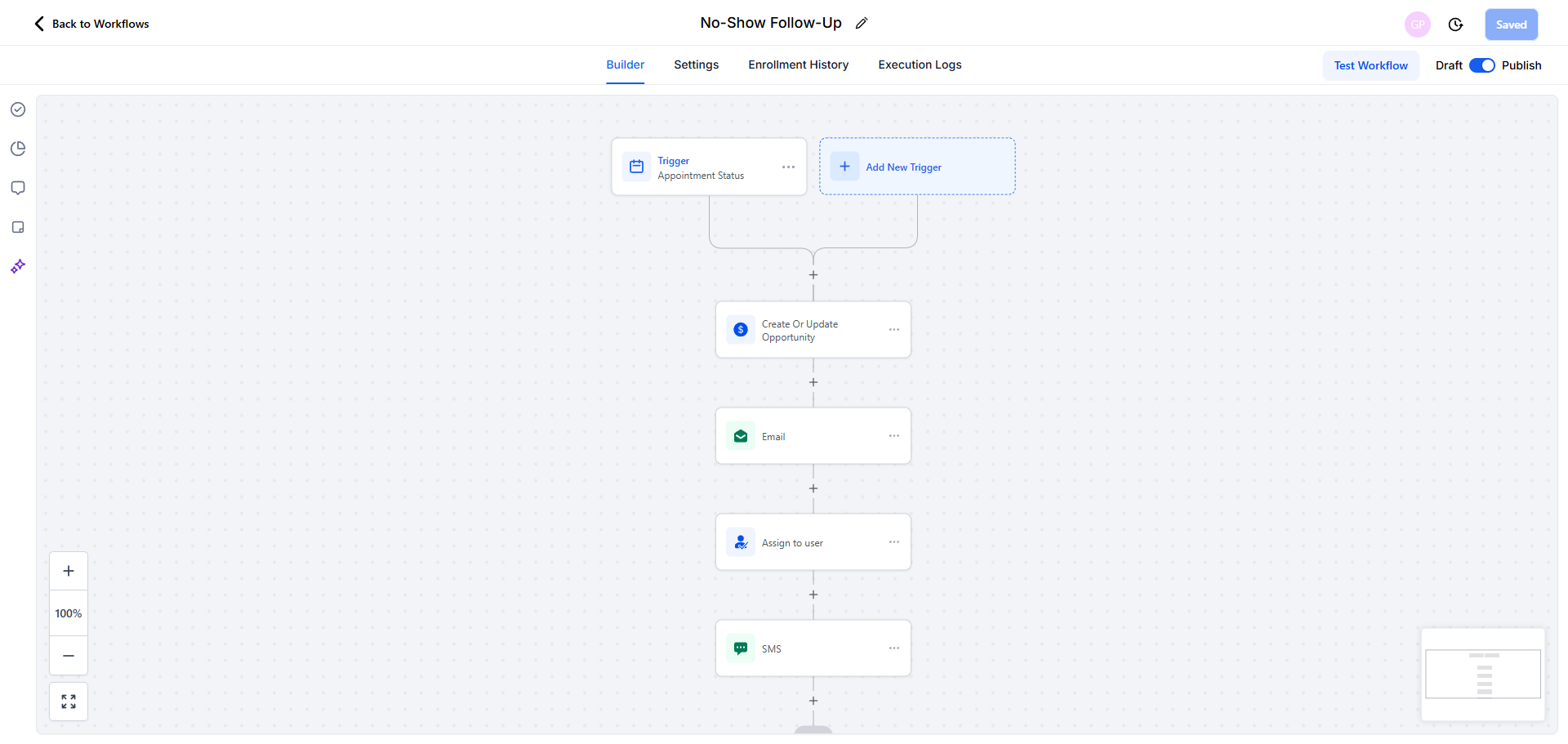
Task: Click the plus icon in Add New Trigger
Action: [844, 167]
